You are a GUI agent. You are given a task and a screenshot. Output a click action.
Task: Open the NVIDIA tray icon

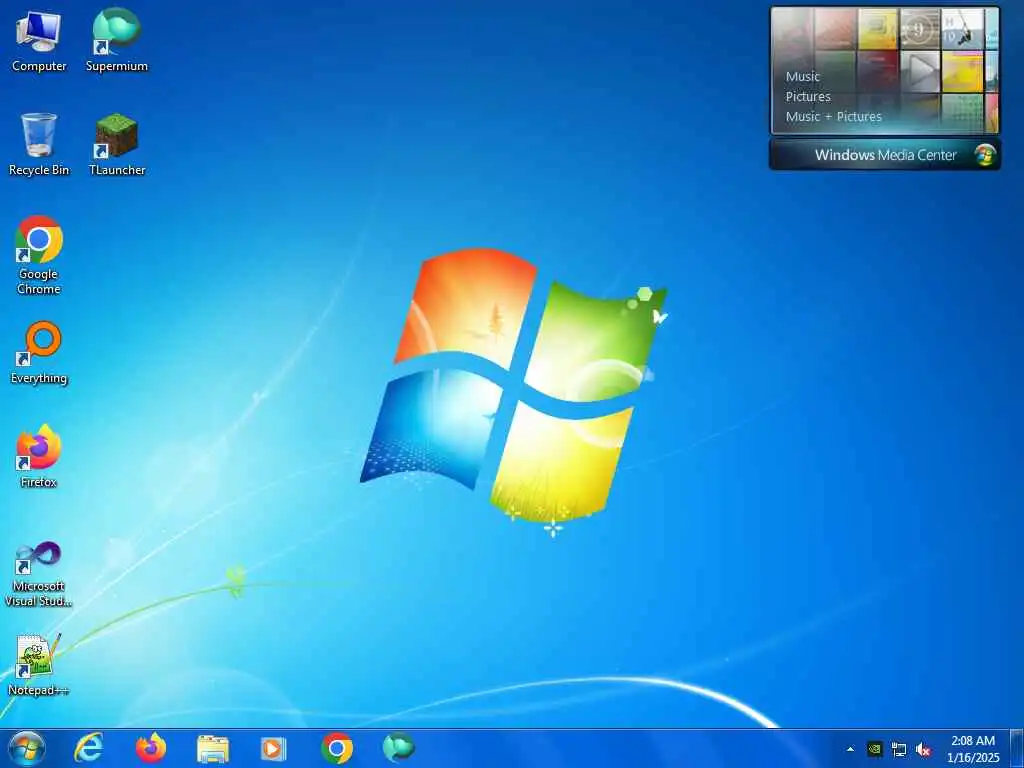[x=875, y=749]
